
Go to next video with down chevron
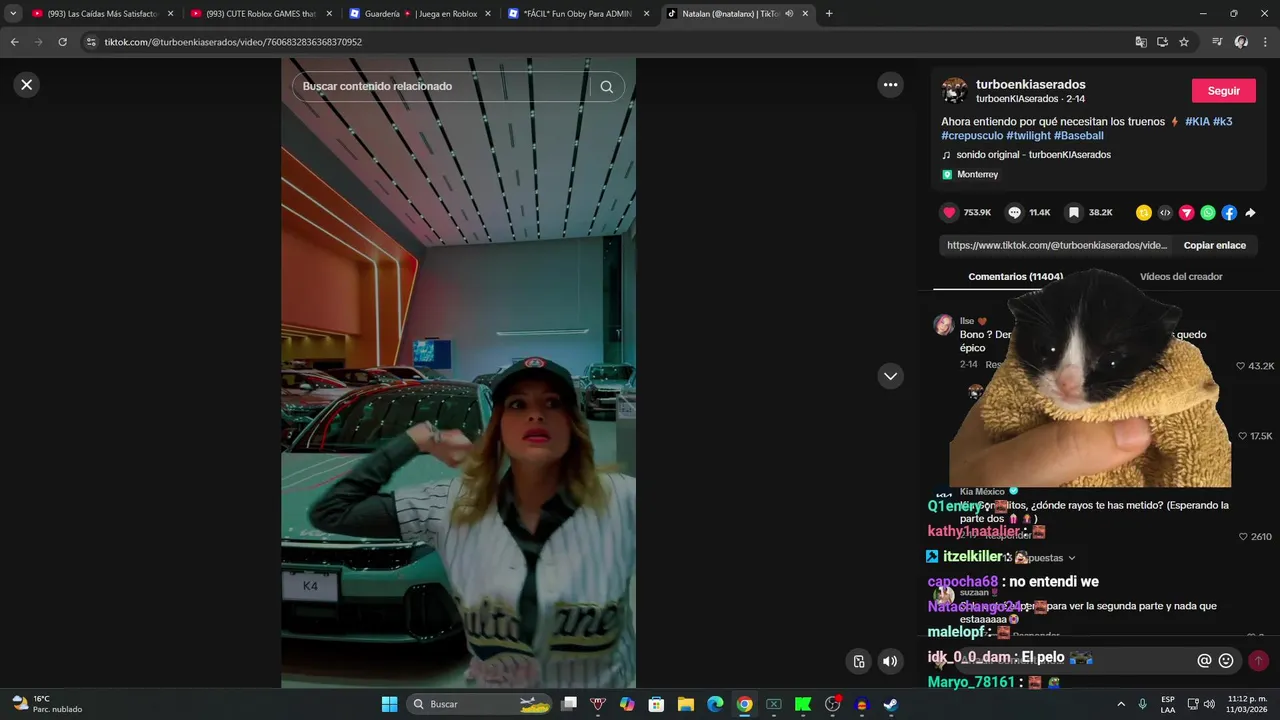(x=890, y=376)
